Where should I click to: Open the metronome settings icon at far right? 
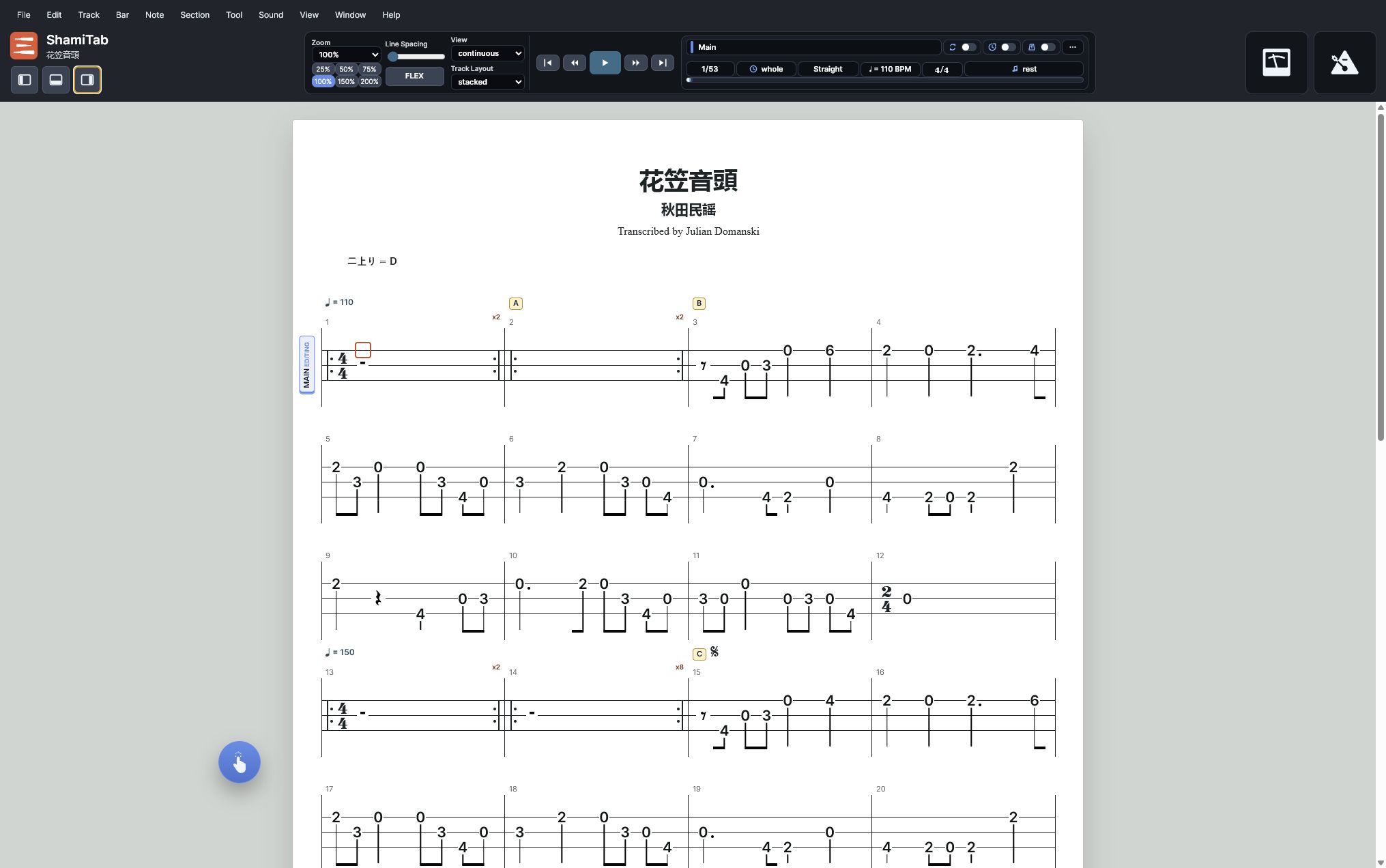click(1344, 63)
